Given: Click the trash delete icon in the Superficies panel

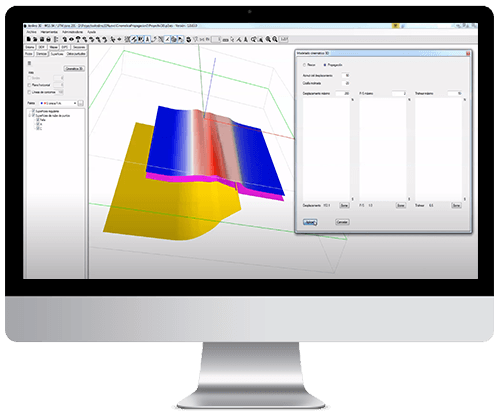Looking at the screenshot, I should pyautogui.click(x=29, y=63).
